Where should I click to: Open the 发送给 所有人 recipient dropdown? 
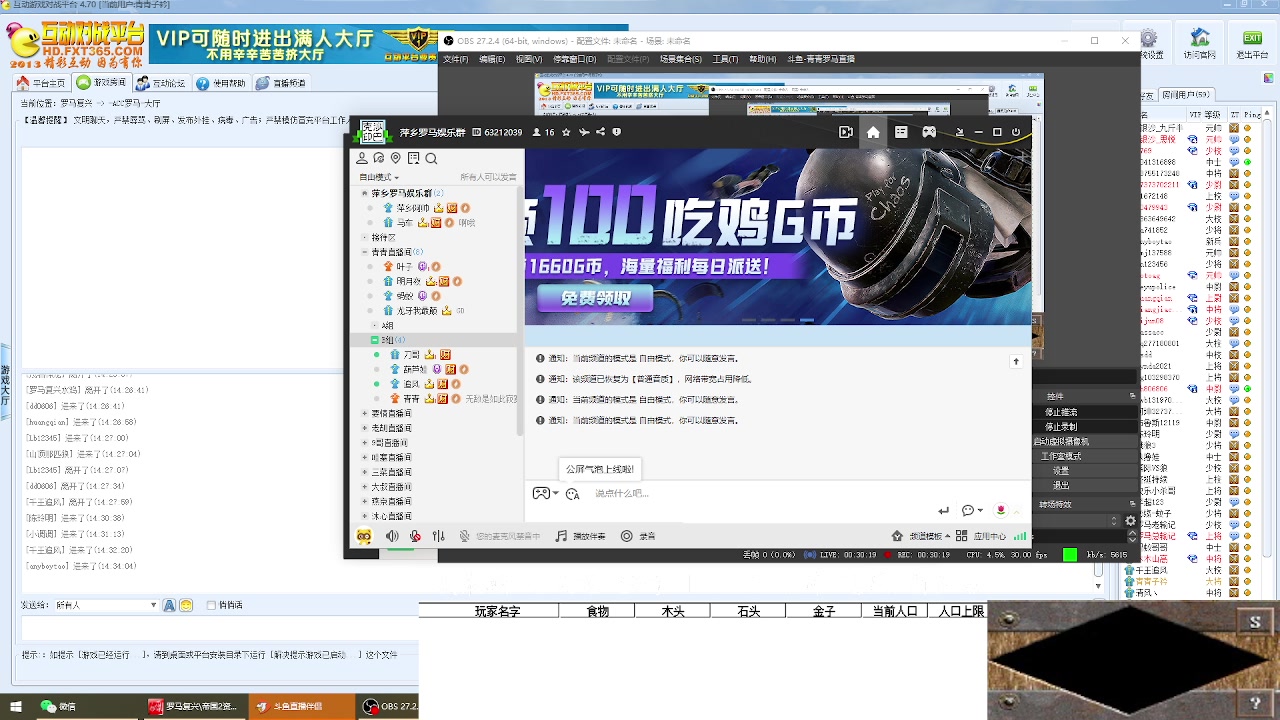pyautogui.click(x=105, y=605)
